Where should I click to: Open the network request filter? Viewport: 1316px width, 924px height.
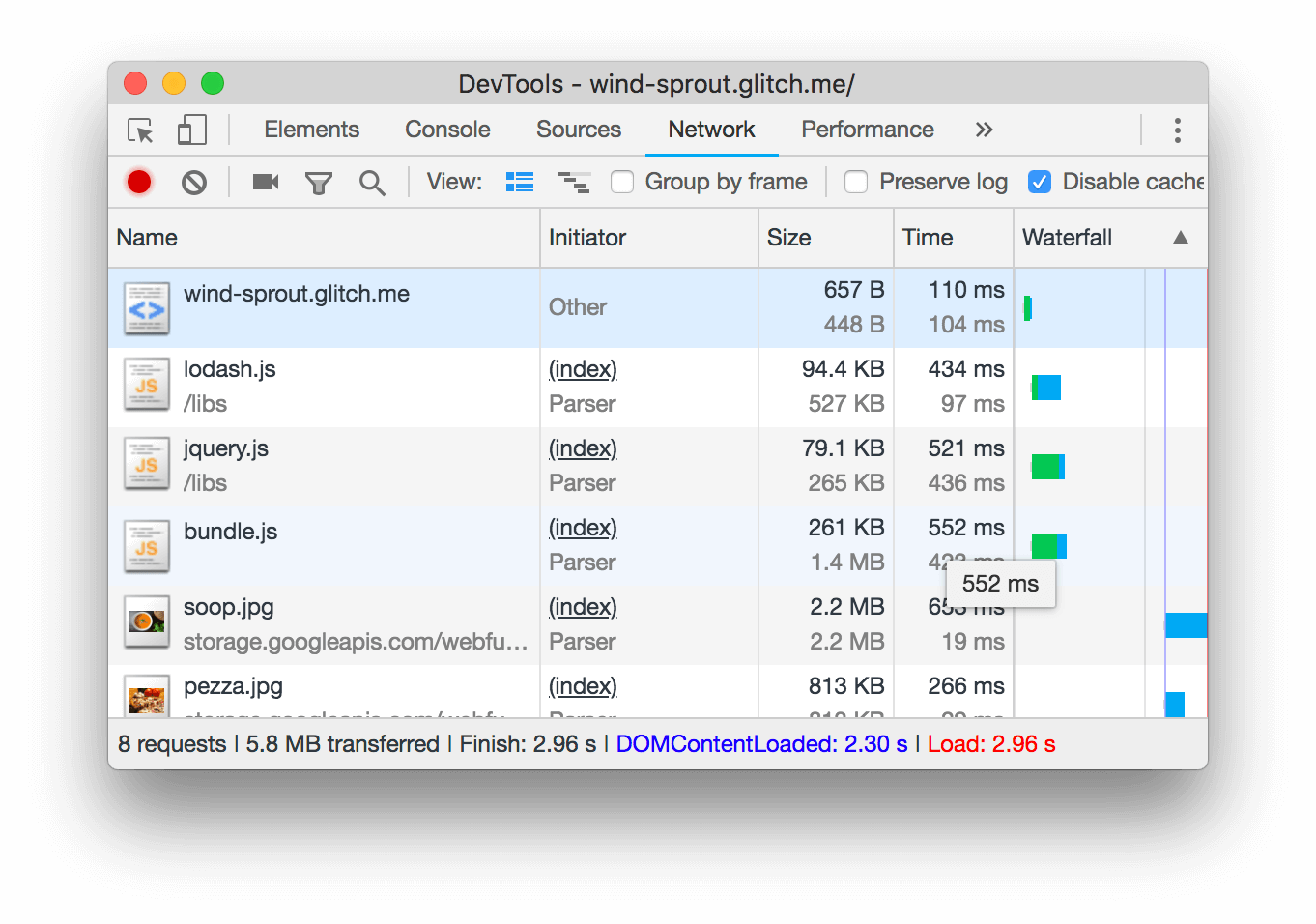pos(319,182)
